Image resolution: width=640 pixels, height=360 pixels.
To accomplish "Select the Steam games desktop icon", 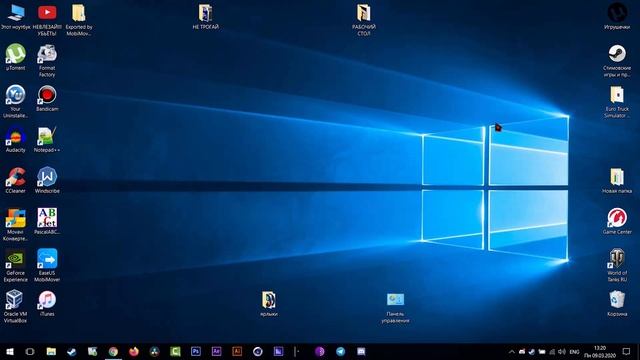I will [617, 60].
